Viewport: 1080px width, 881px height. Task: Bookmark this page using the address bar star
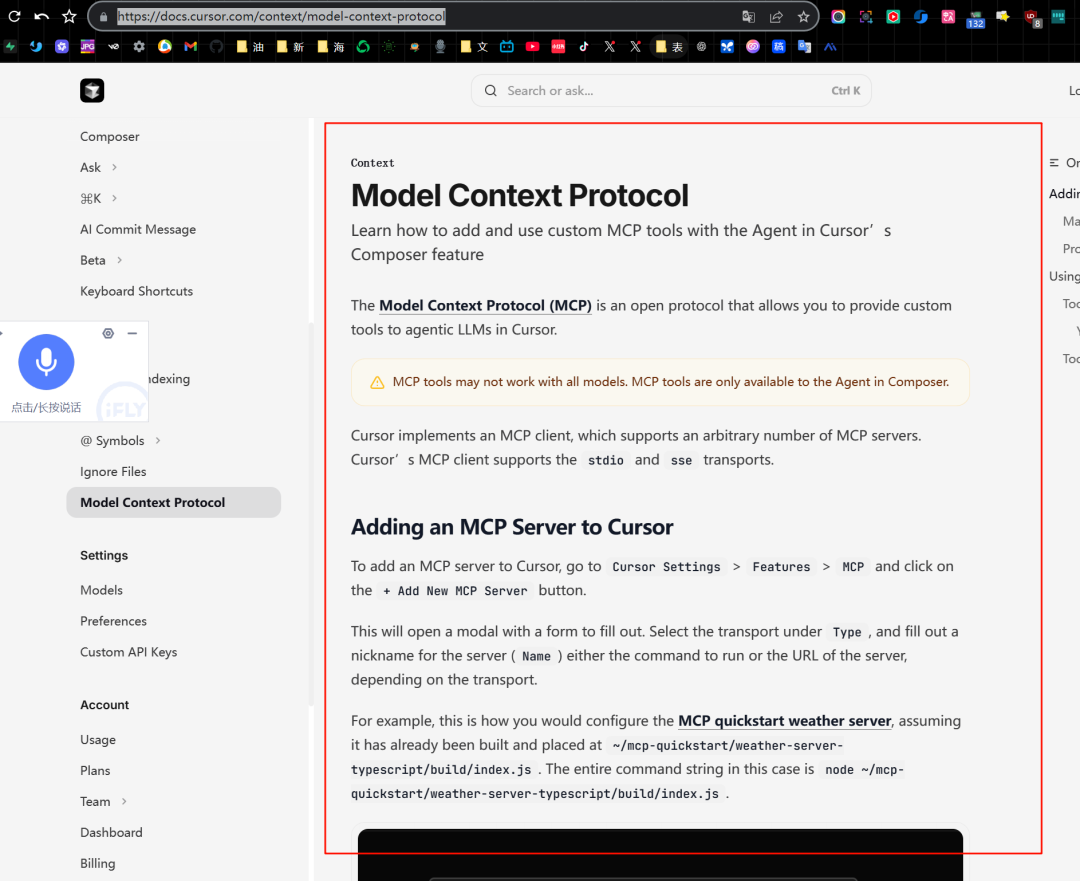(x=803, y=17)
